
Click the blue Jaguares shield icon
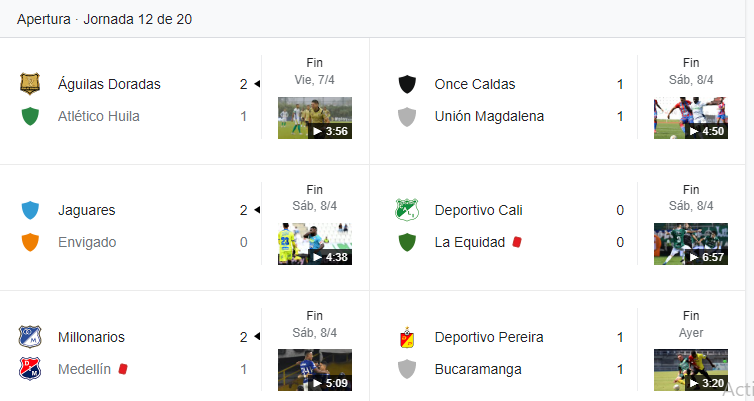pos(30,210)
